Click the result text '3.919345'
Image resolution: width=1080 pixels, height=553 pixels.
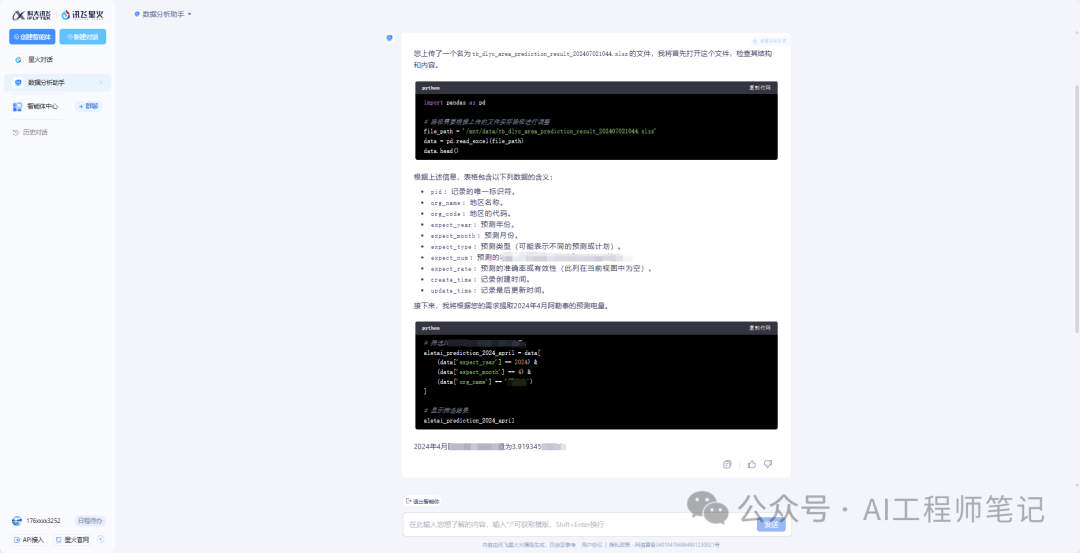click(x=527, y=447)
